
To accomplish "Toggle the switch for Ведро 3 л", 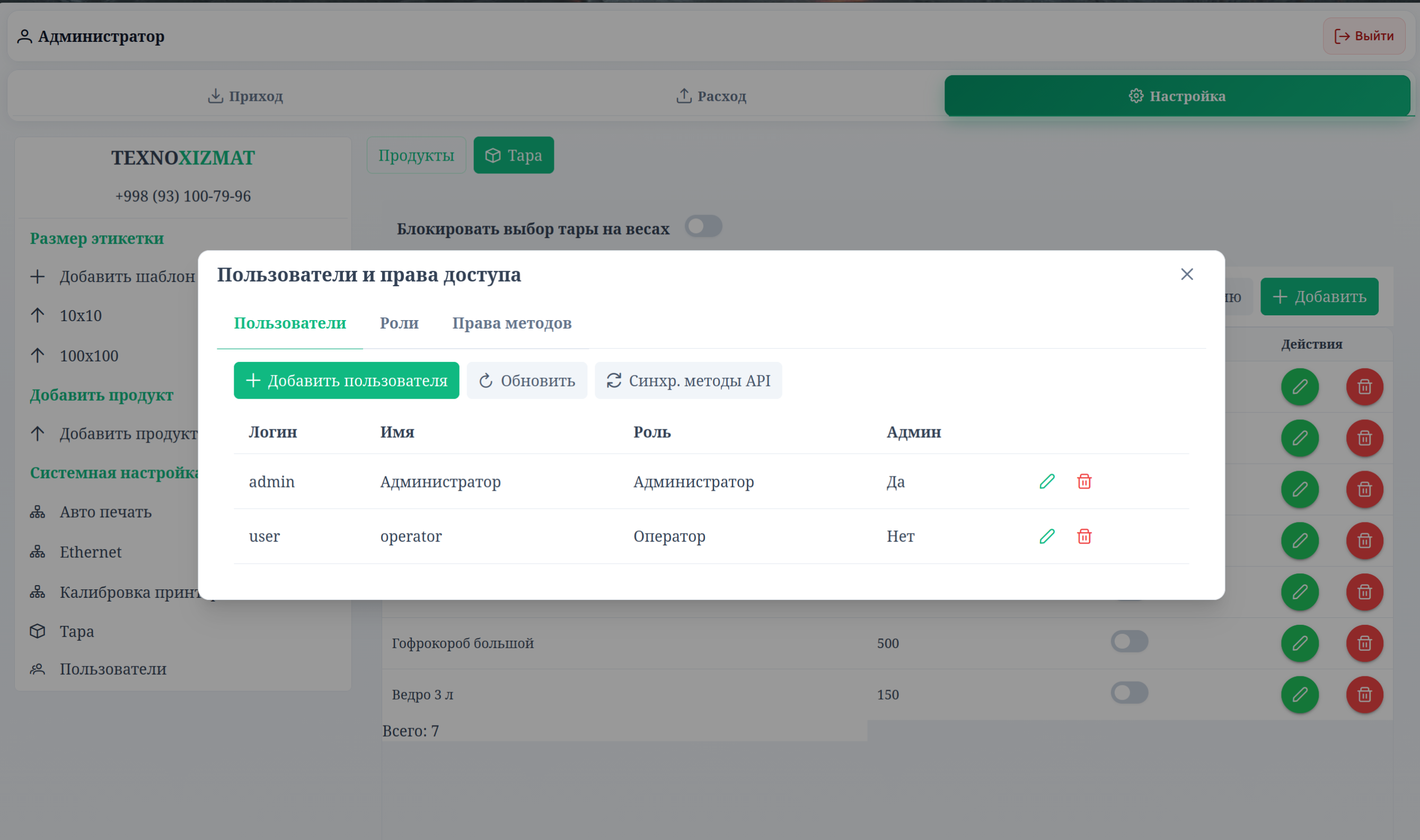I will (1130, 693).
